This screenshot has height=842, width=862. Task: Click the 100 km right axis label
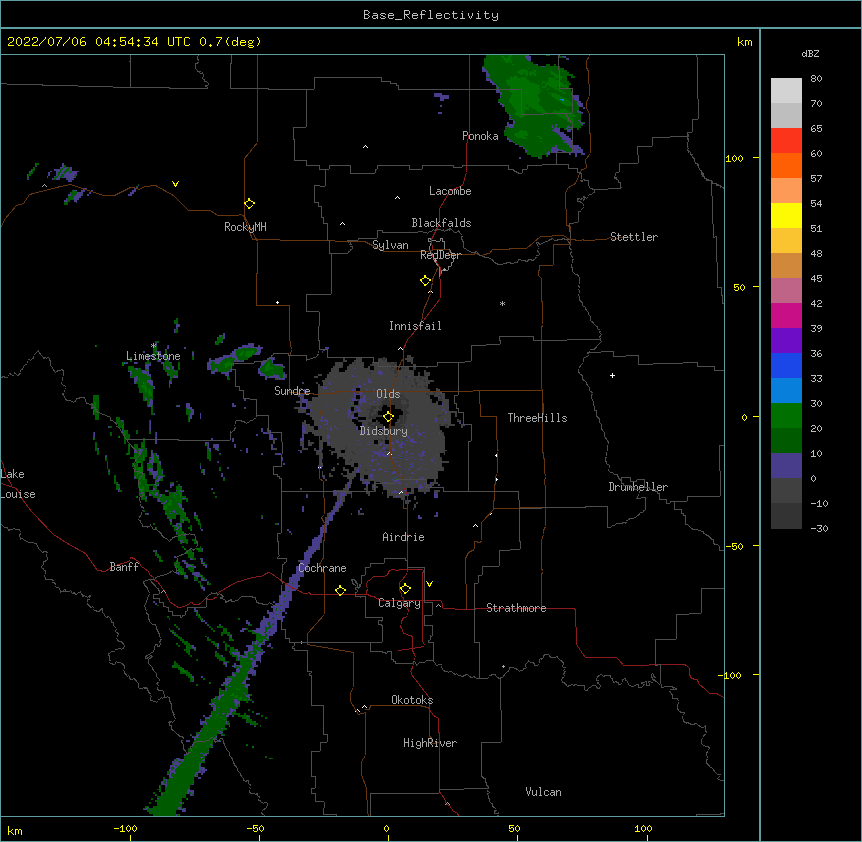[x=734, y=158]
